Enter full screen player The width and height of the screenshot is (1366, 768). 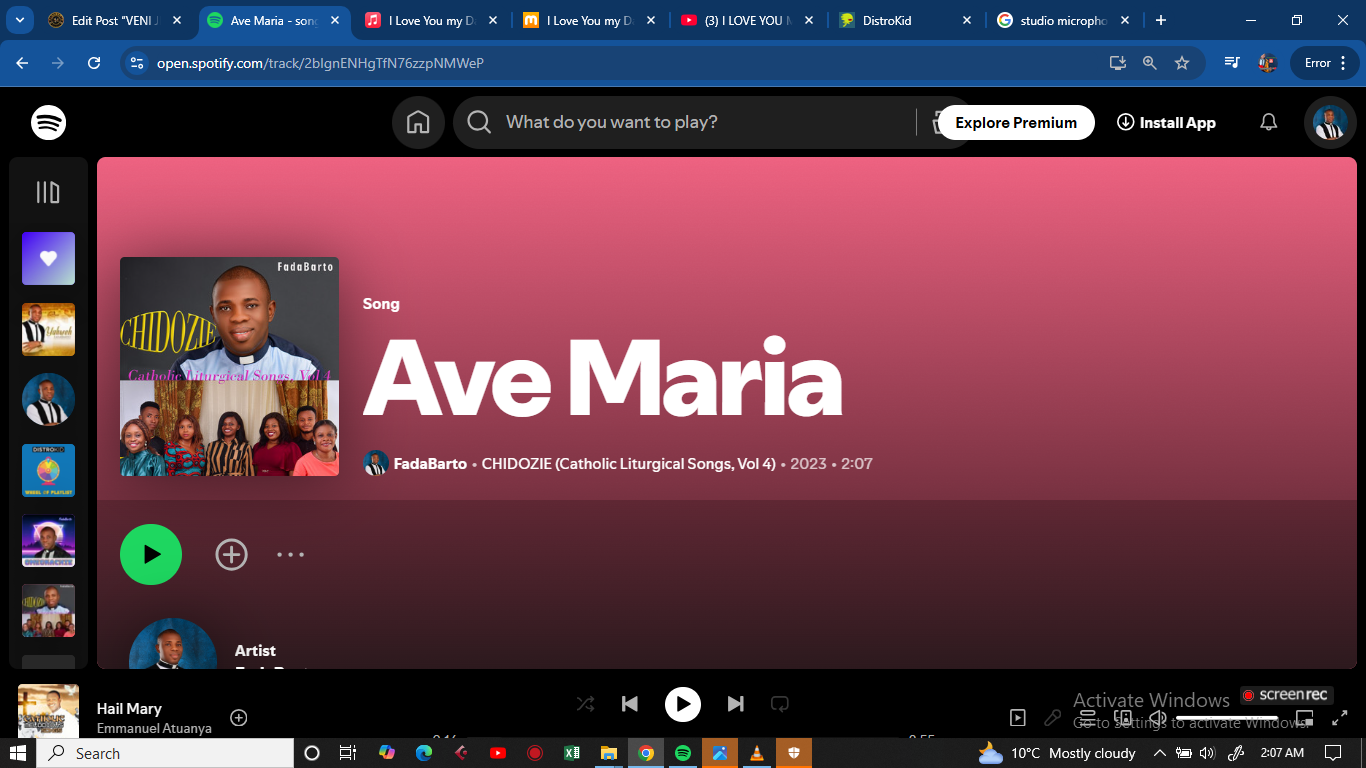click(1339, 718)
